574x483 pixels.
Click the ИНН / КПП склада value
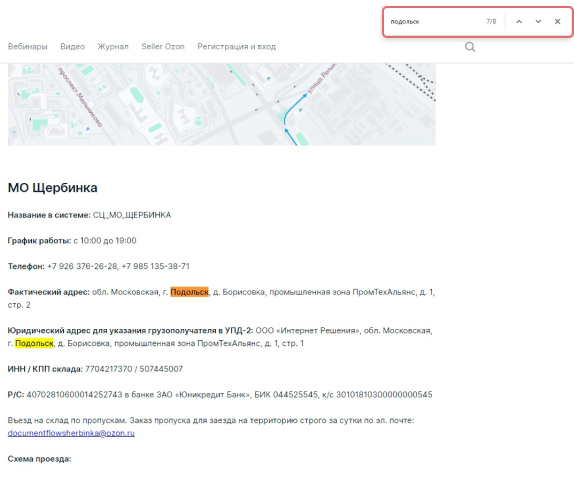(134, 369)
